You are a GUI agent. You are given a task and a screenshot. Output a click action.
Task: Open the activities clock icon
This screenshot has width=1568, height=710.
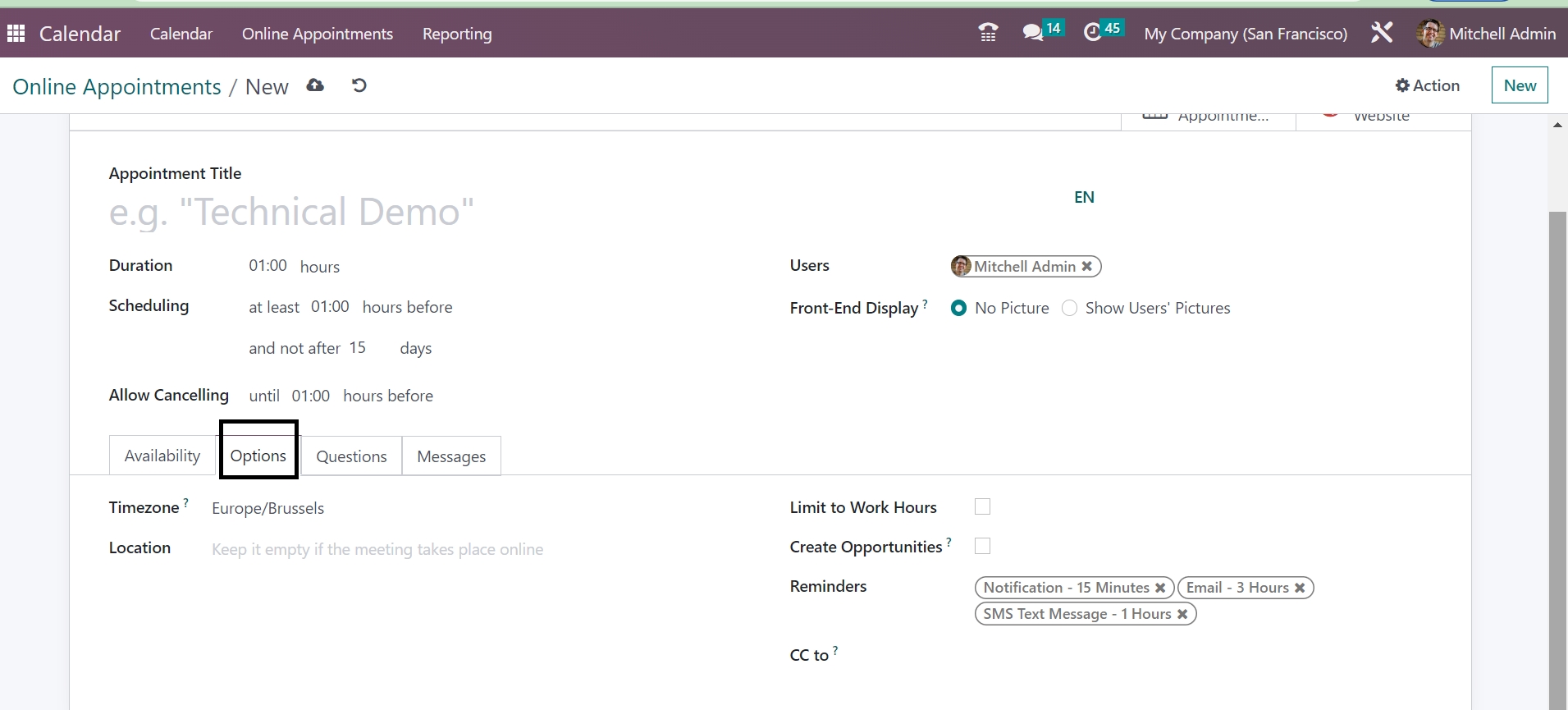[1093, 34]
